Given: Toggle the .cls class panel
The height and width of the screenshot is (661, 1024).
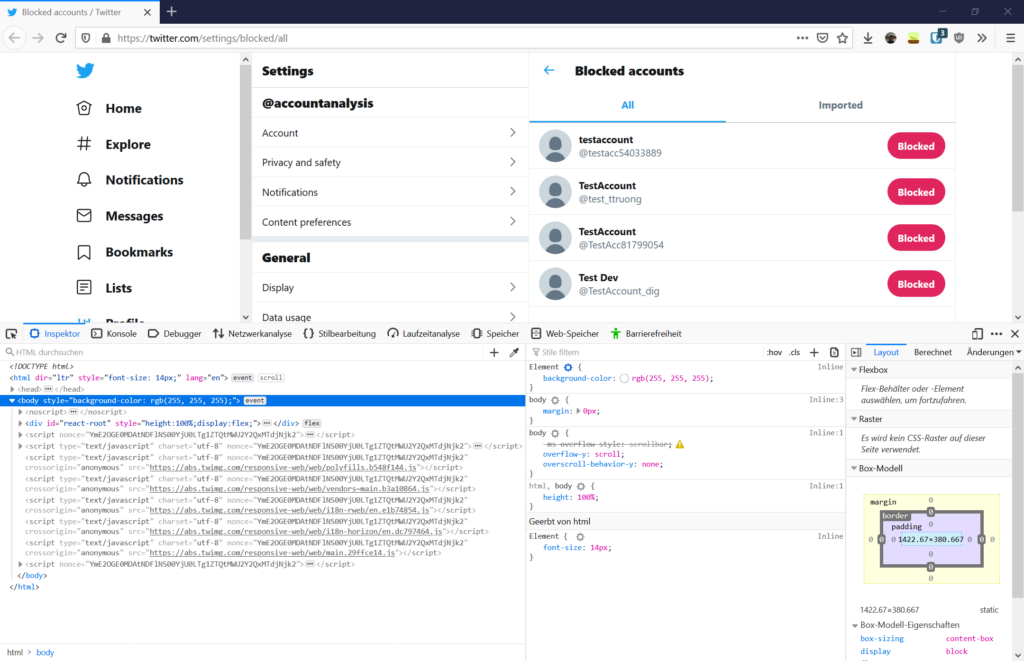Looking at the screenshot, I should [x=794, y=352].
